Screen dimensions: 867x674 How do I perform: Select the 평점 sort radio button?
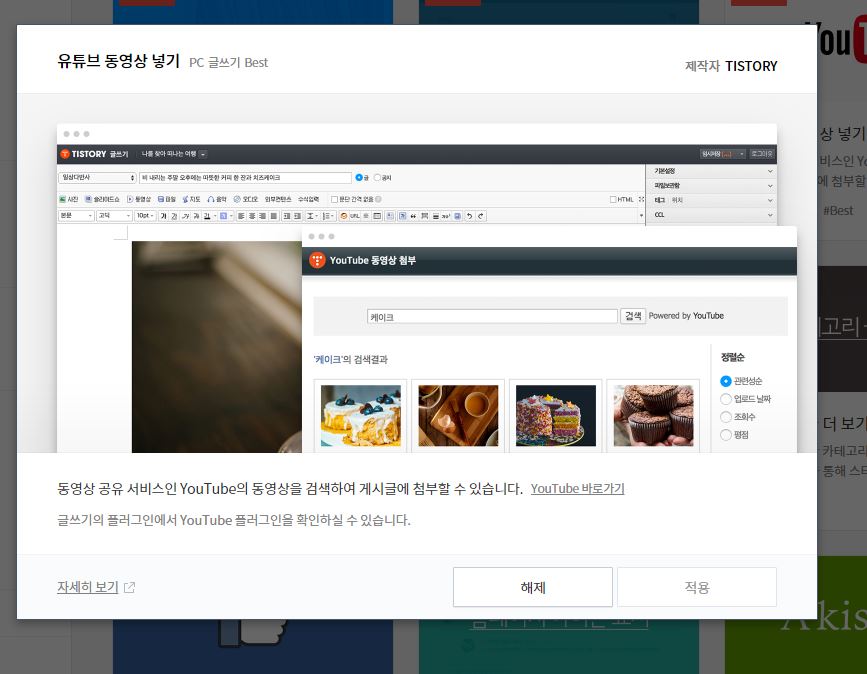pyautogui.click(x=726, y=435)
